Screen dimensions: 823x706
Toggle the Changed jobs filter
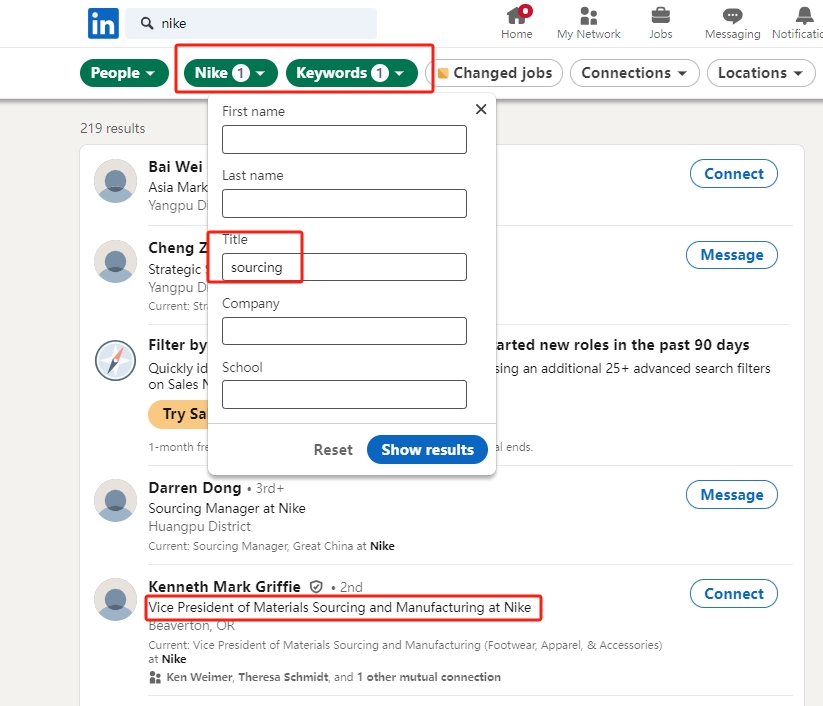[494, 73]
